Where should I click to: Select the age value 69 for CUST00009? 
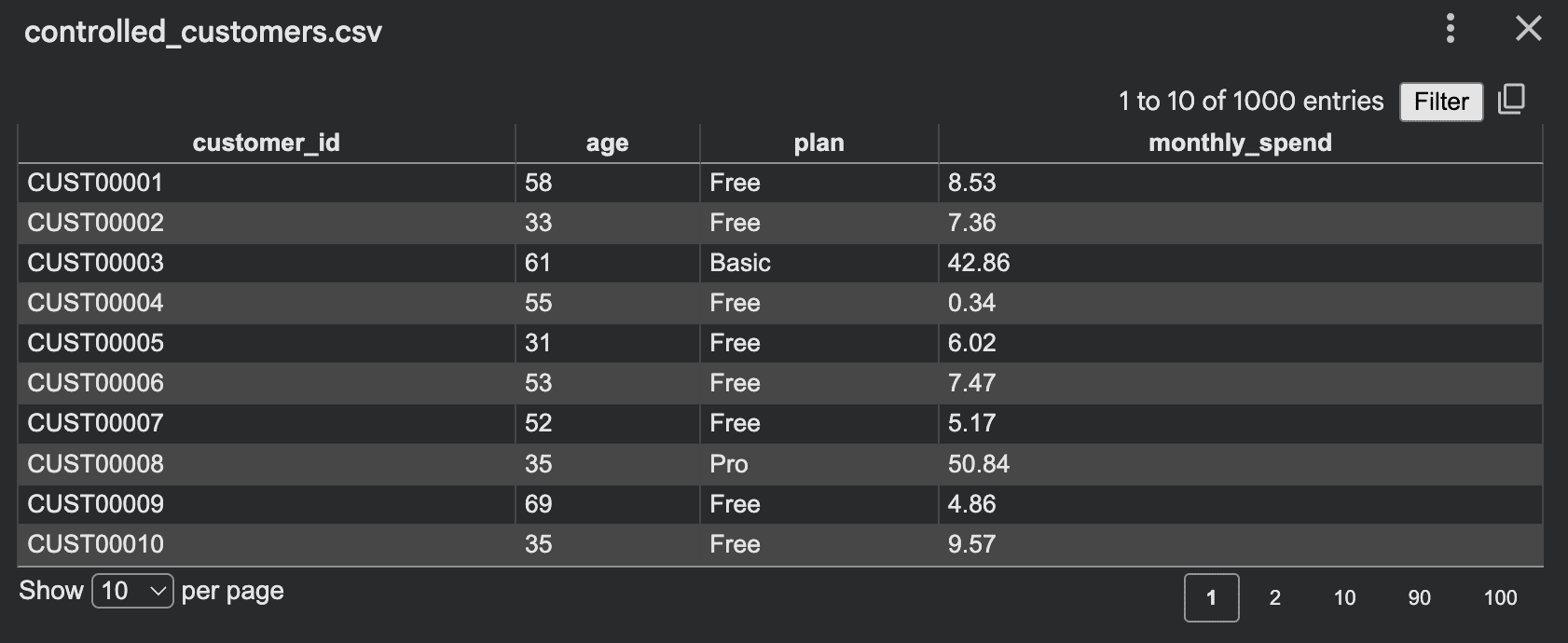(538, 503)
